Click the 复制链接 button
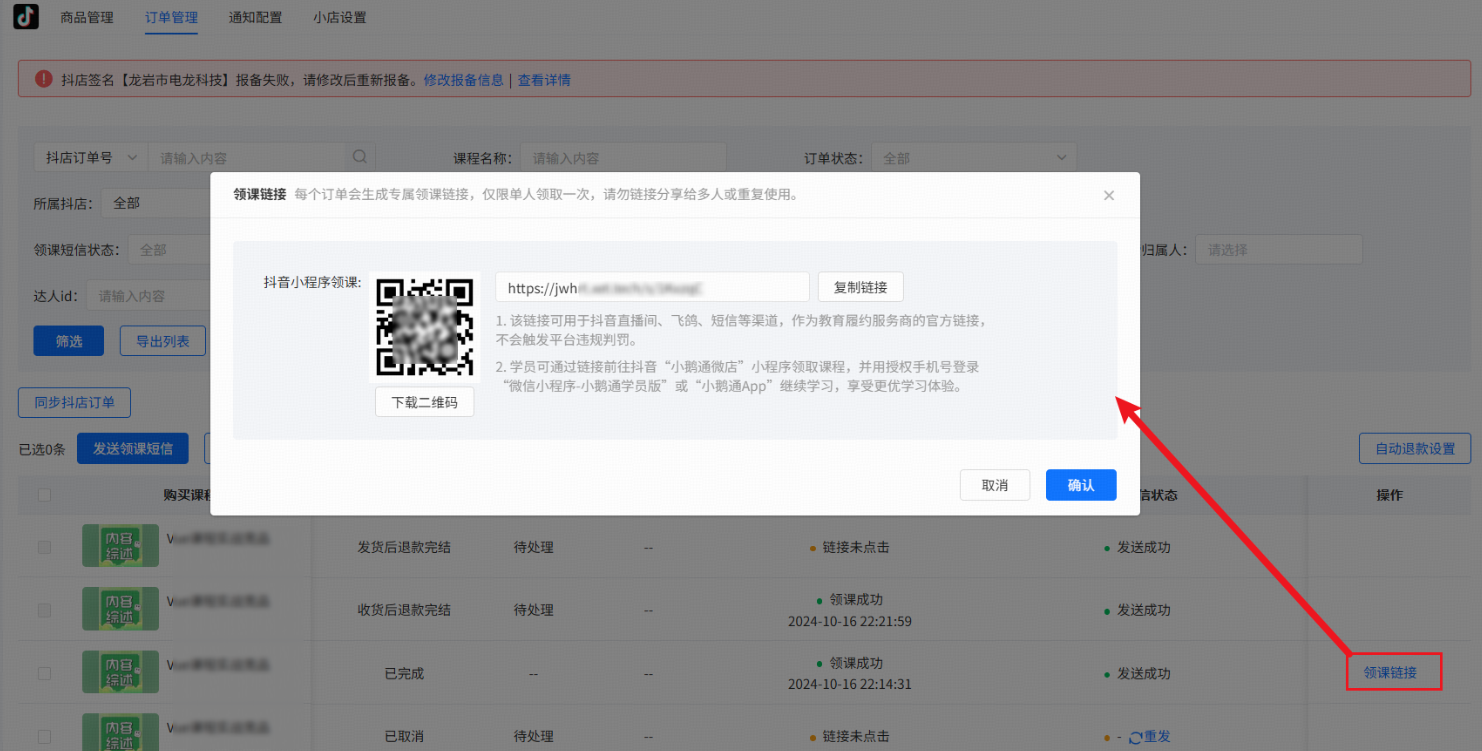Viewport: 1482px width, 751px height. [860, 287]
